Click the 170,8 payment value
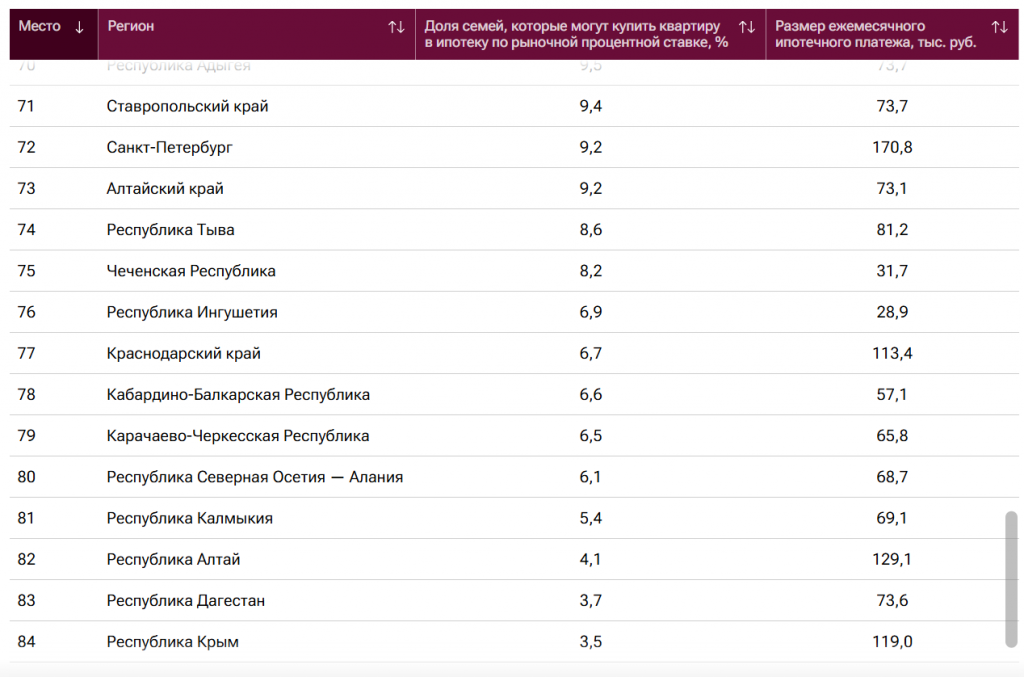Image resolution: width=1024 pixels, height=677 pixels. tap(892, 147)
